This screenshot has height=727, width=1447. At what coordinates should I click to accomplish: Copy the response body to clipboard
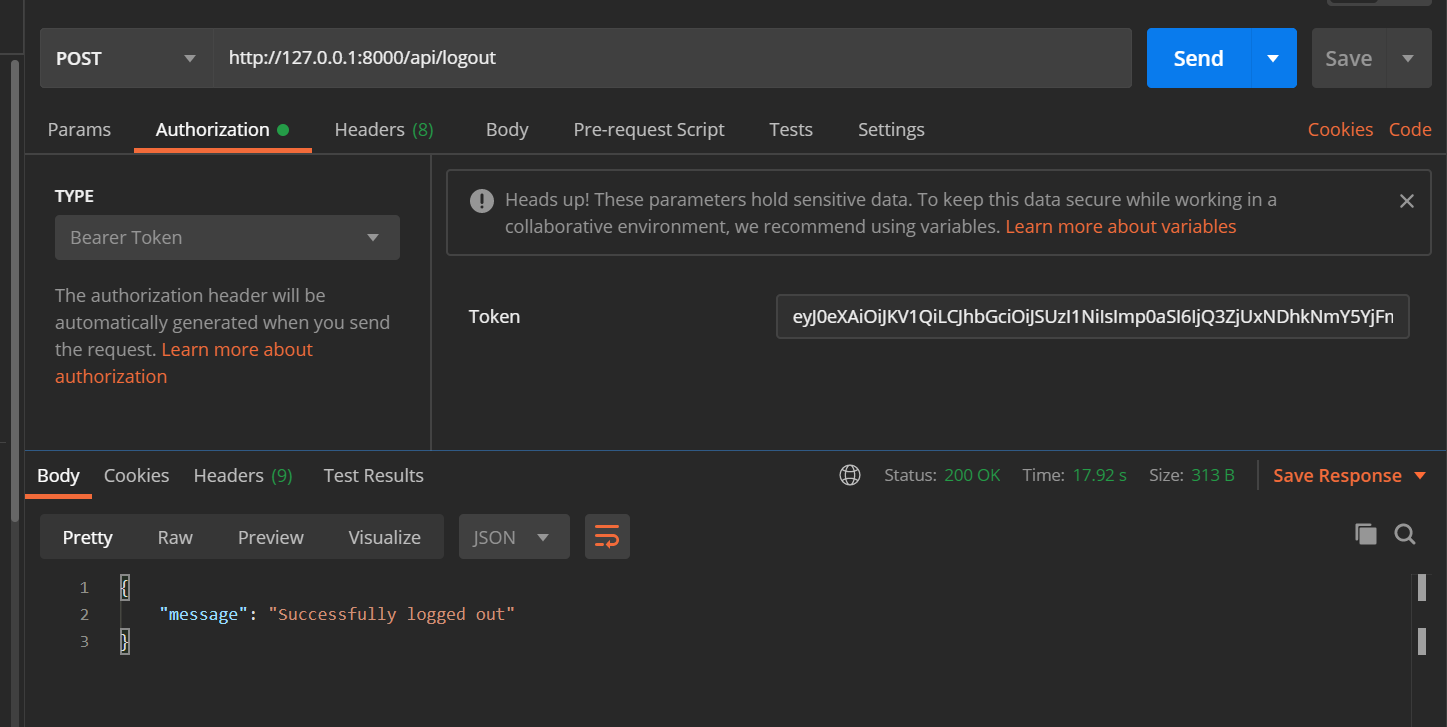(x=1366, y=534)
